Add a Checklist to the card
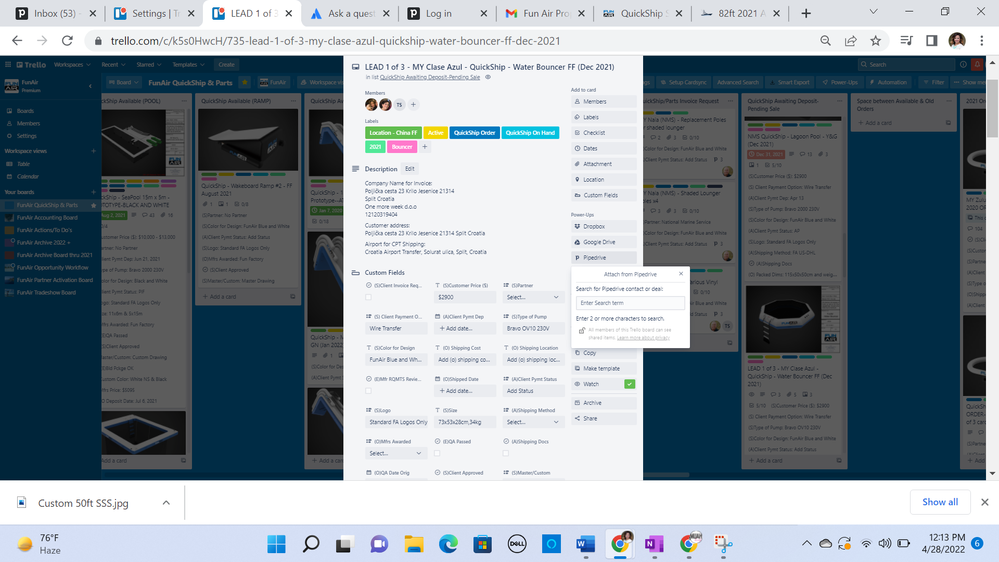 tap(603, 133)
